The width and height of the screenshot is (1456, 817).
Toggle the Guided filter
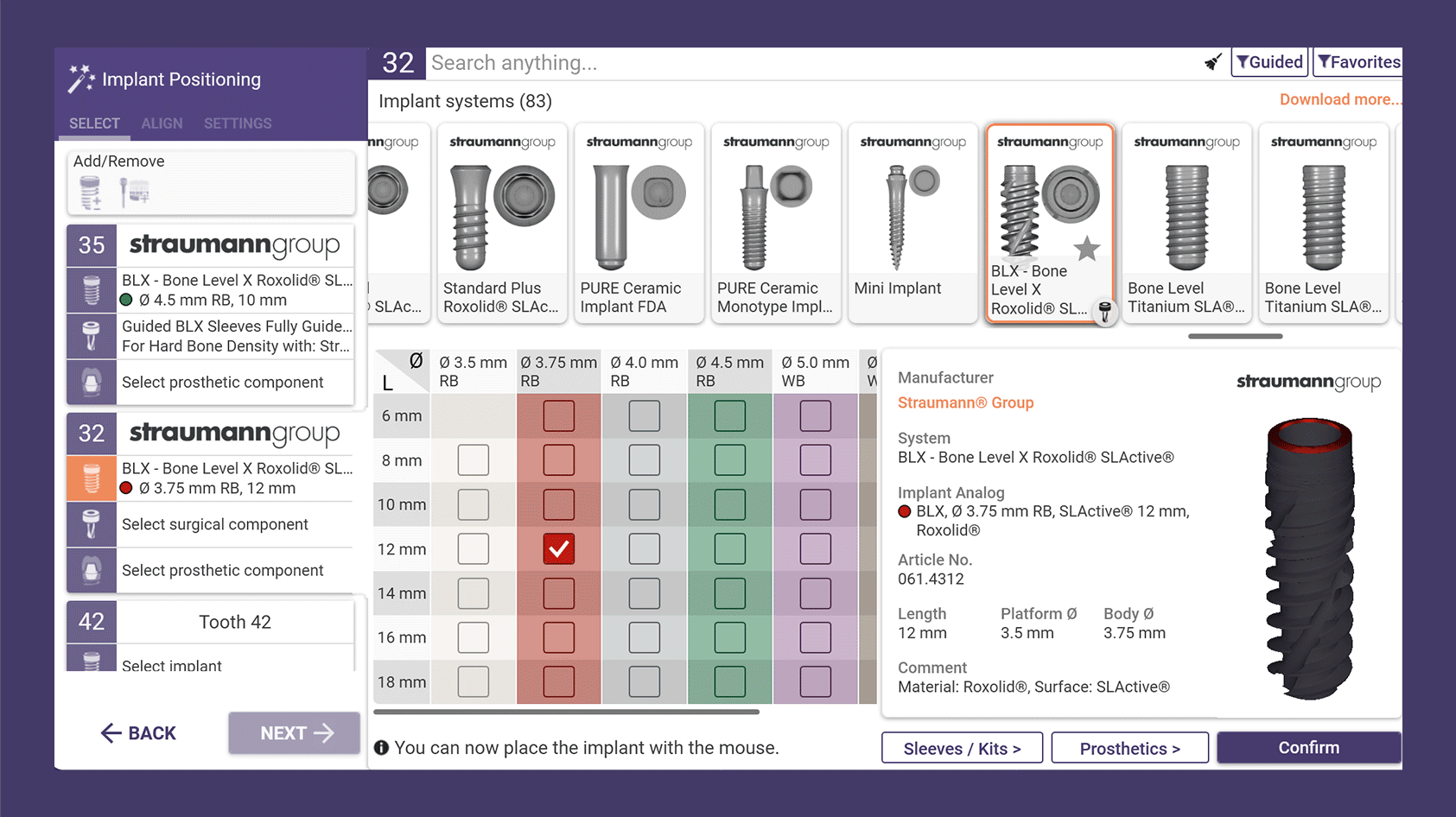coord(1269,62)
